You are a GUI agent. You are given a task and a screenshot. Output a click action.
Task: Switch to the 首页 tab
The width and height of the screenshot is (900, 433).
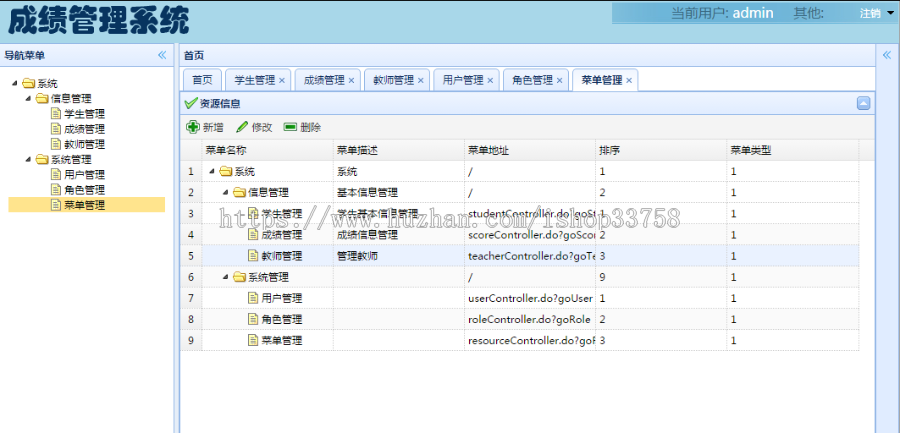coord(201,80)
